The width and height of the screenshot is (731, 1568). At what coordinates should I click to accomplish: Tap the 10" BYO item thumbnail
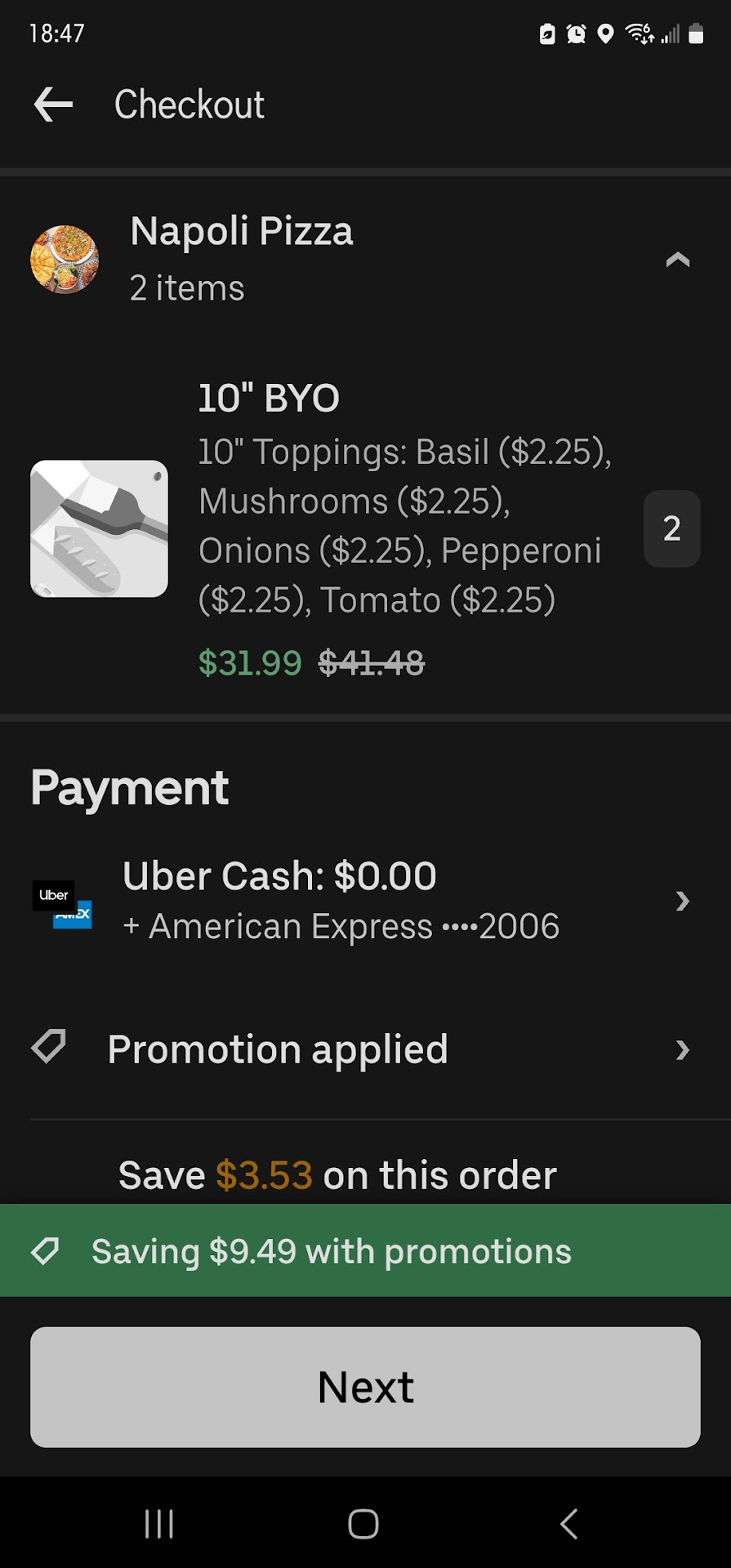99,528
